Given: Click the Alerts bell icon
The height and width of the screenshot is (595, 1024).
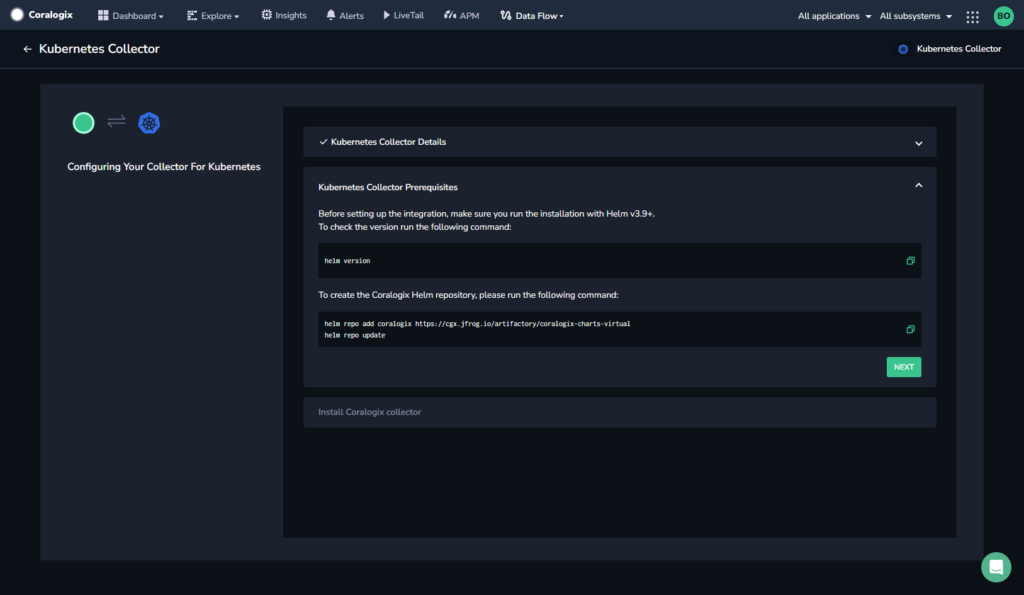Looking at the screenshot, I should tap(331, 14).
